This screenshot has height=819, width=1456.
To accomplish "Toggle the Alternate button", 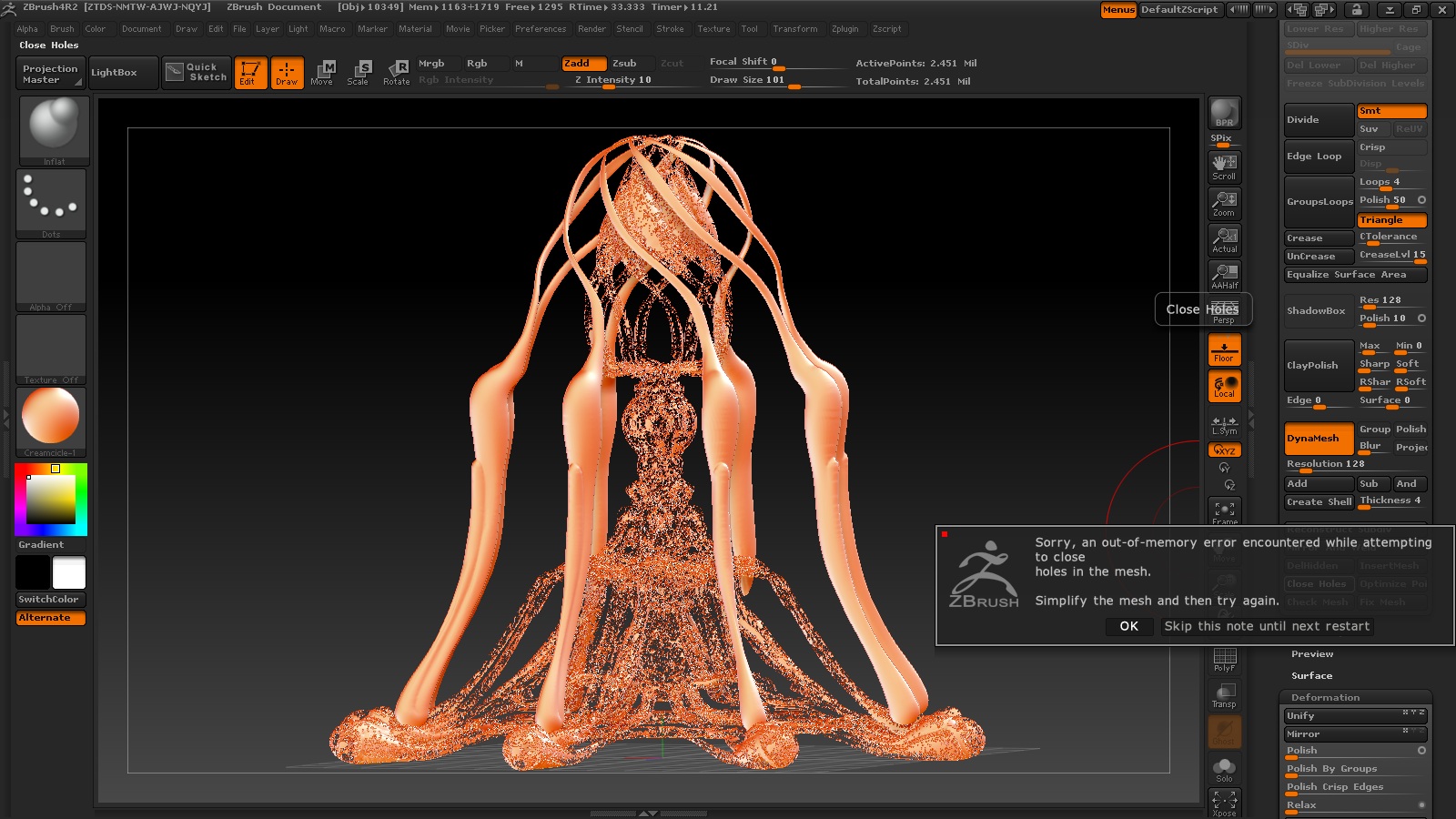I will 51,618.
